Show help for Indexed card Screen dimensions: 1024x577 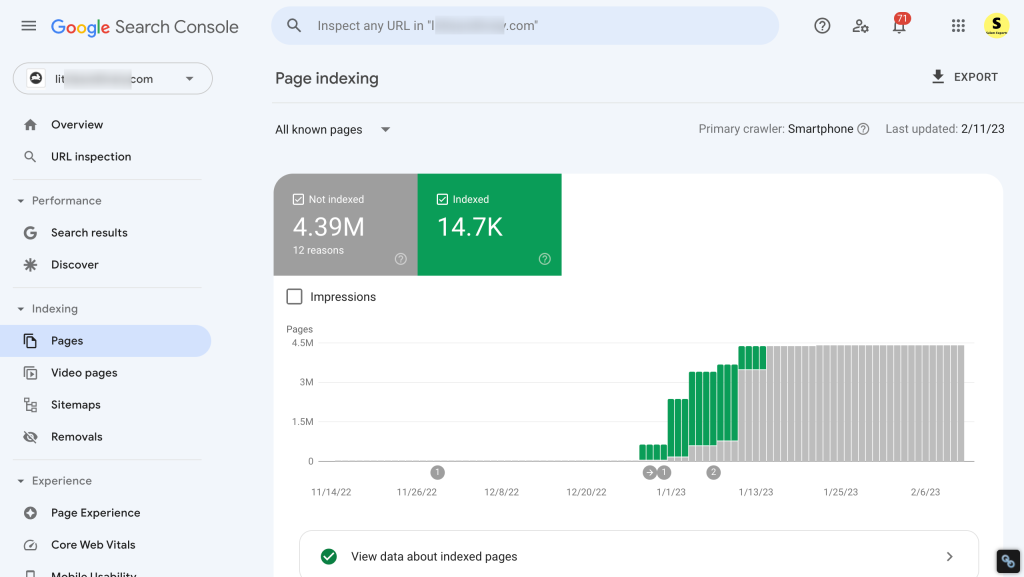545,259
